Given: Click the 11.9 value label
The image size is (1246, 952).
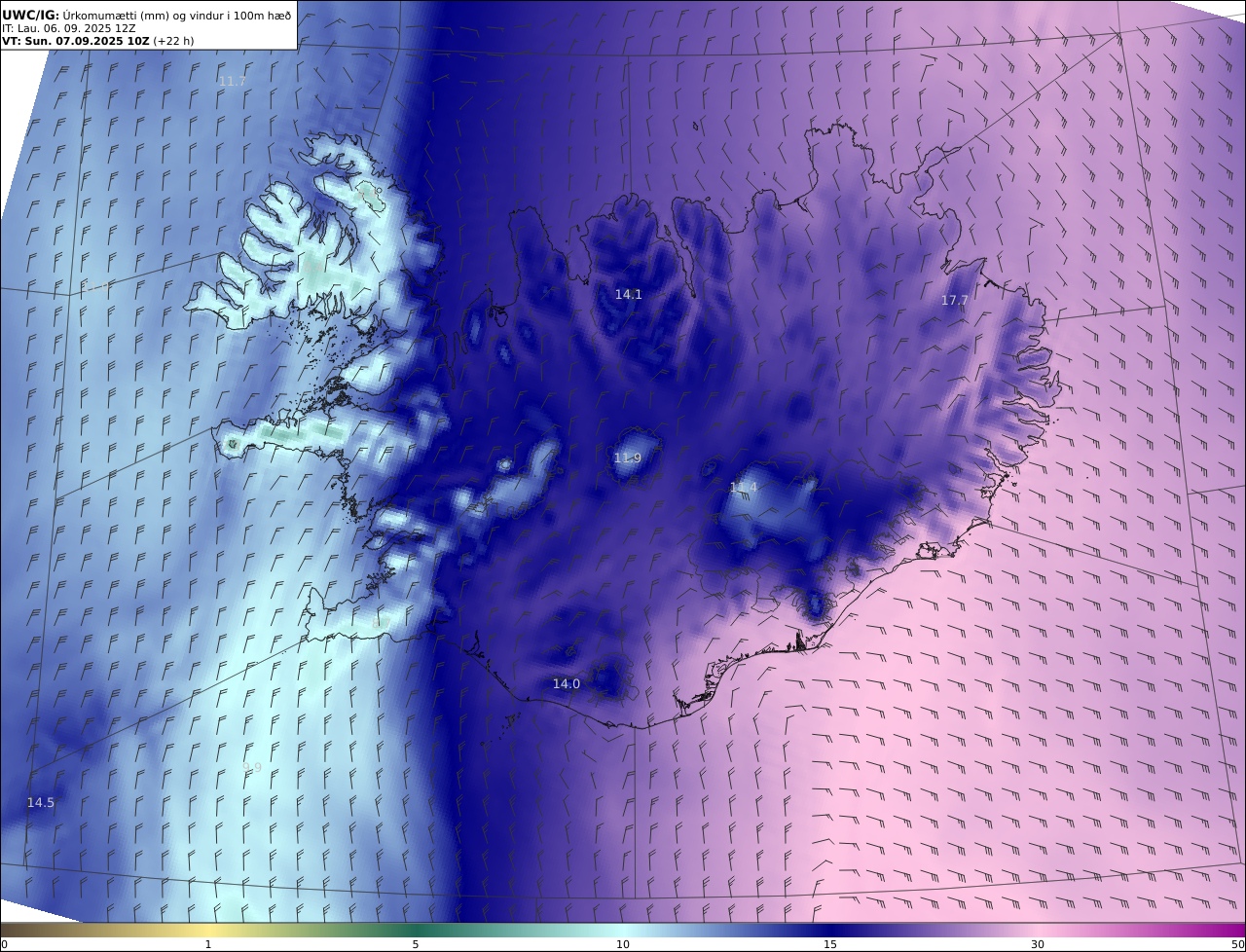Looking at the screenshot, I should tap(628, 458).
